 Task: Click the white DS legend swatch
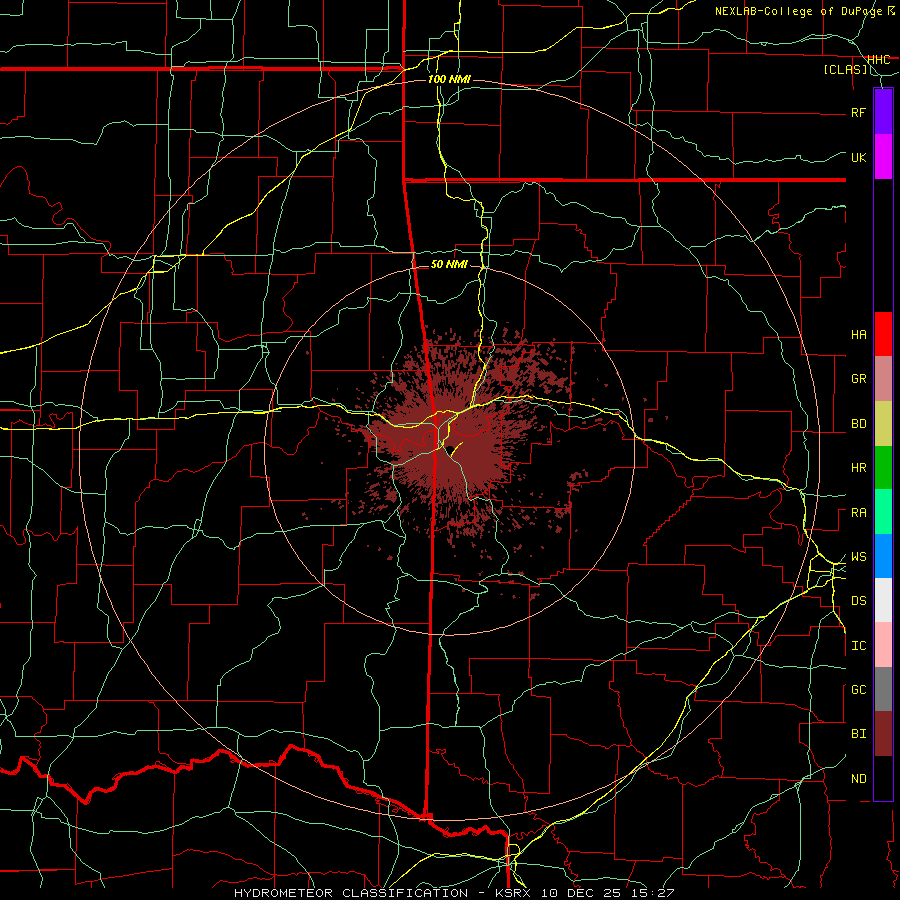(x=883, y=600)
